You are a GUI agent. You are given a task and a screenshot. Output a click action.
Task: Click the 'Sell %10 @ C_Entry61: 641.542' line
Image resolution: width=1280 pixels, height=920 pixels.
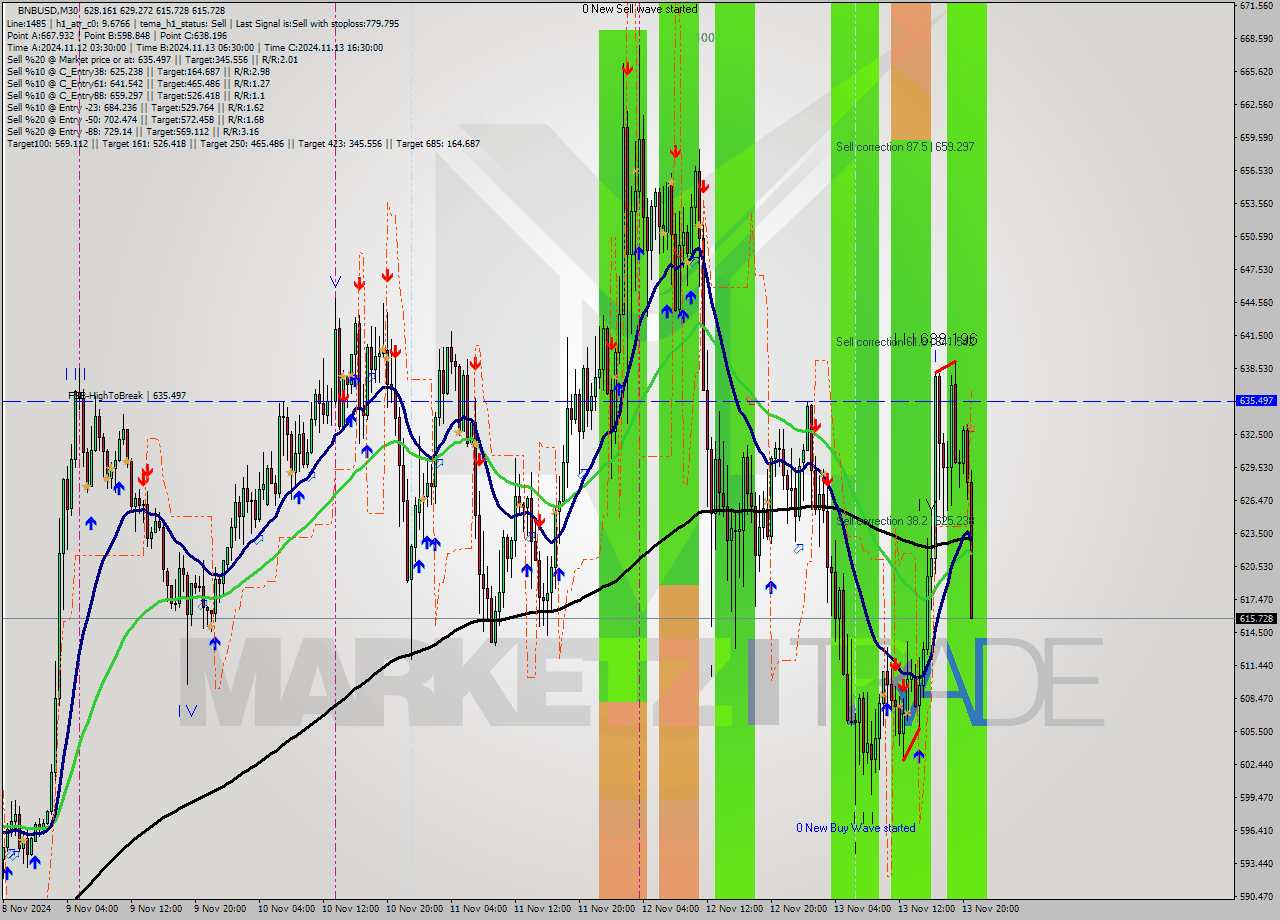tap(138, 83)
